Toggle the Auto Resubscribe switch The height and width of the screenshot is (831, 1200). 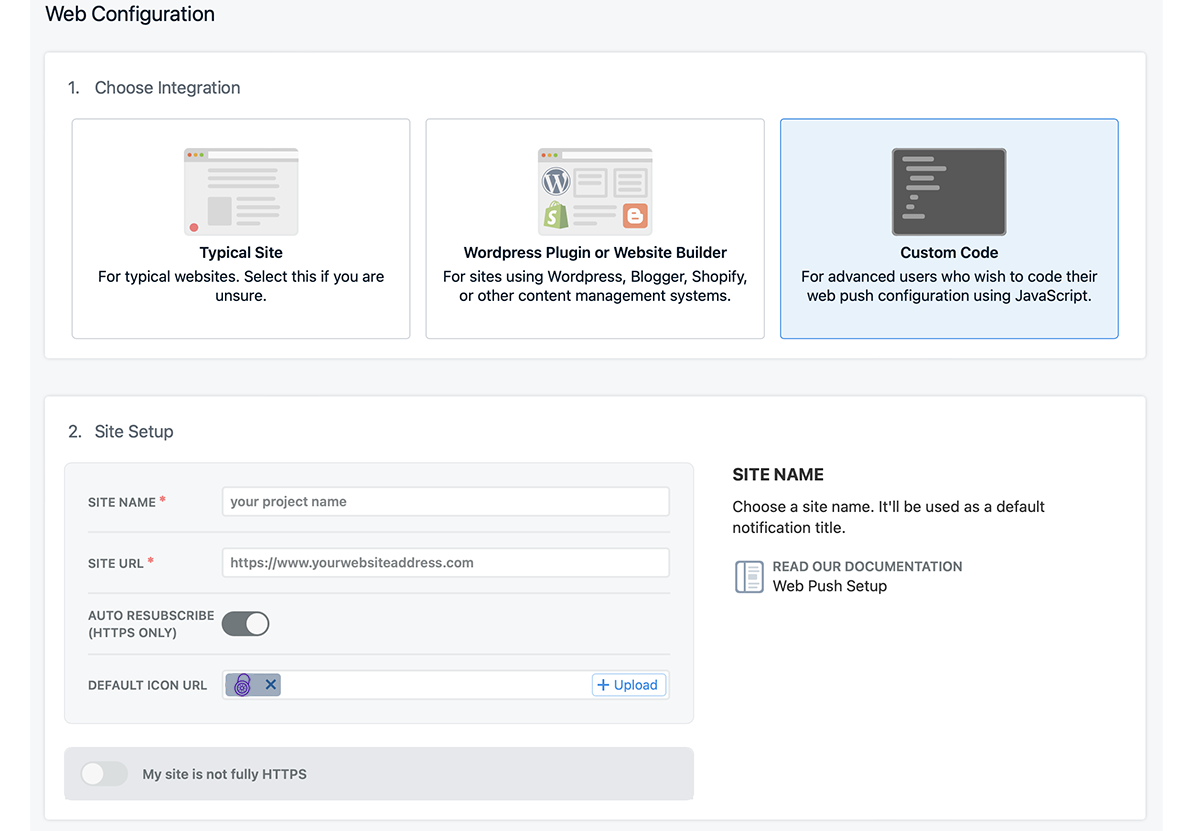pyautogui.click(x=246, y=624)
